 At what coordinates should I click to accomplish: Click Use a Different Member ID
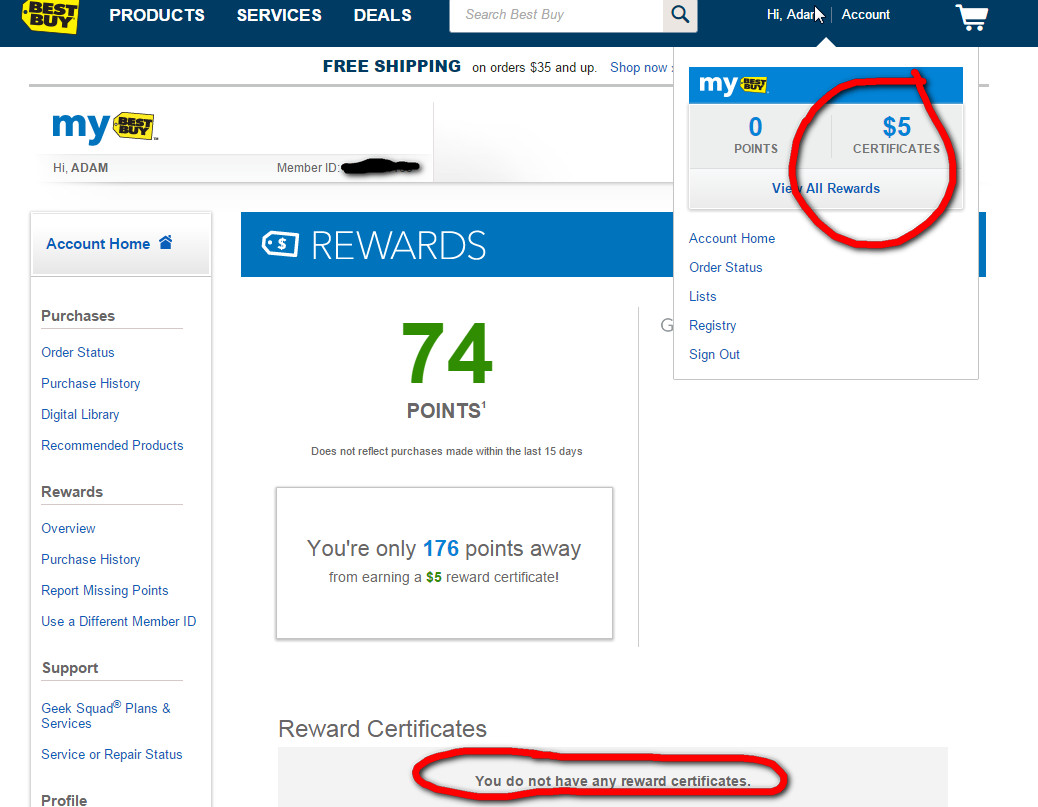tap(118, 622)
